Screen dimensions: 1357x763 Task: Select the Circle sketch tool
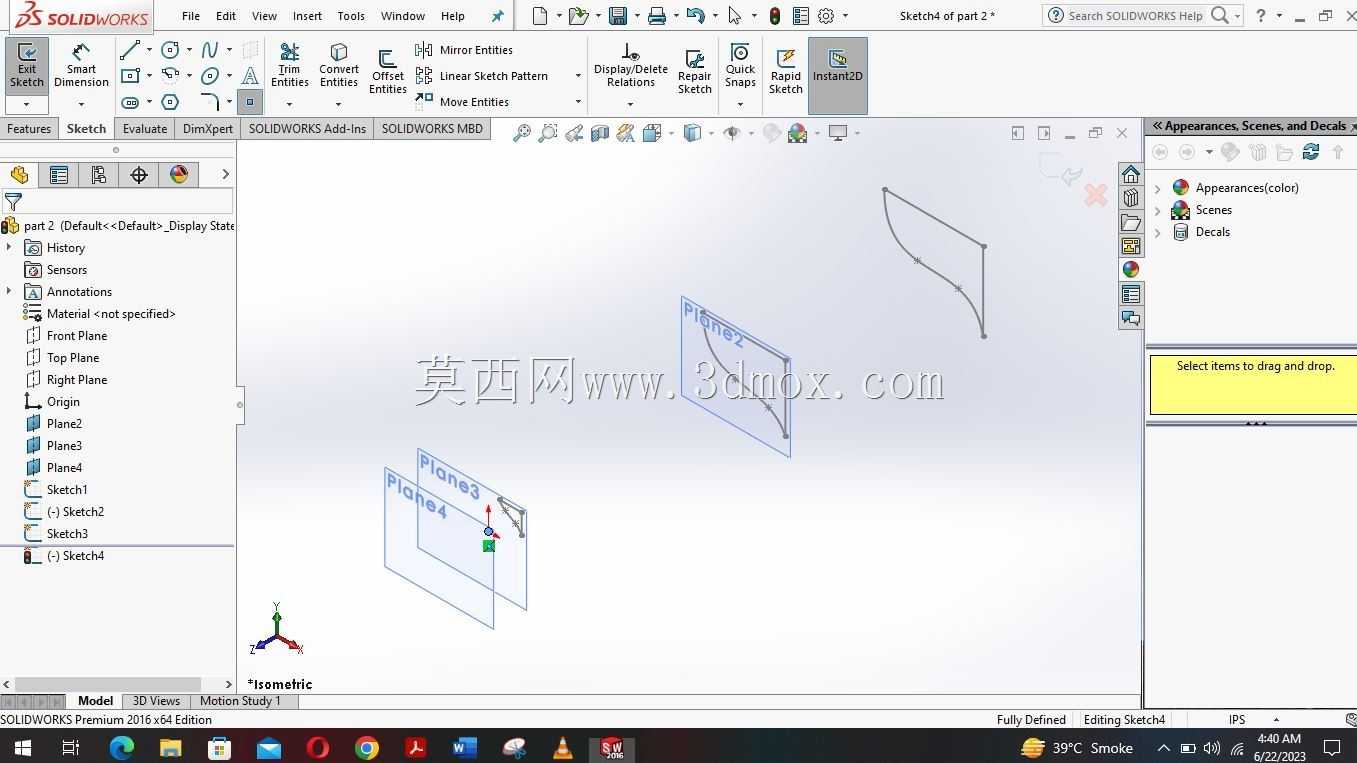coord(171,50)
